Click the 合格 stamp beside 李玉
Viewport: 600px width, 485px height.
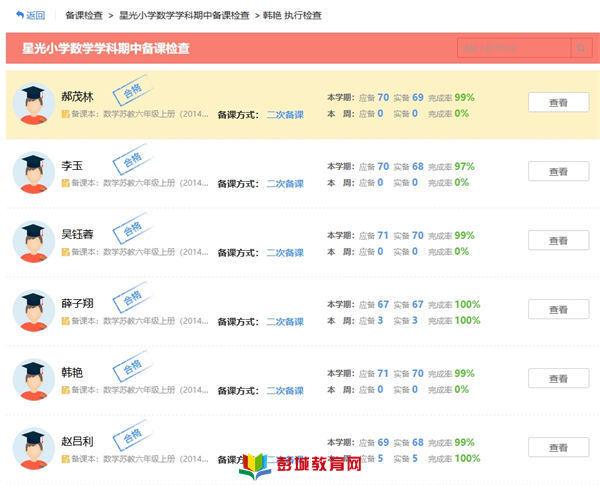[x=130, y=159]
